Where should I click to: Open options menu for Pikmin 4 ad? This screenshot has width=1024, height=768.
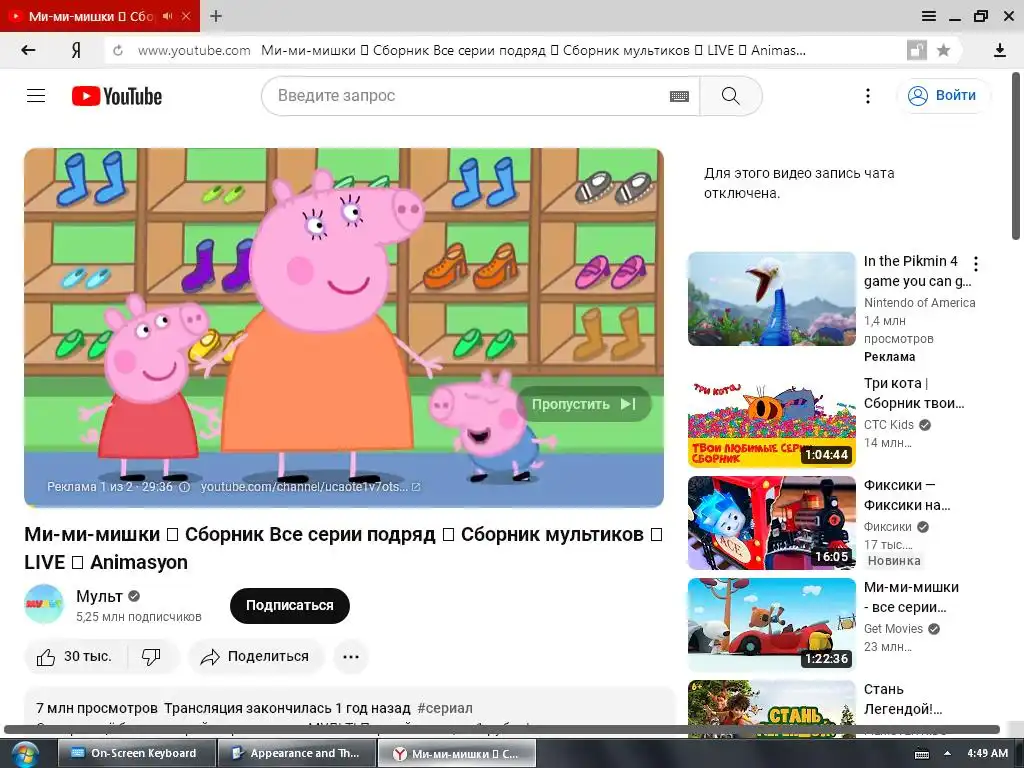click(976, 264)
